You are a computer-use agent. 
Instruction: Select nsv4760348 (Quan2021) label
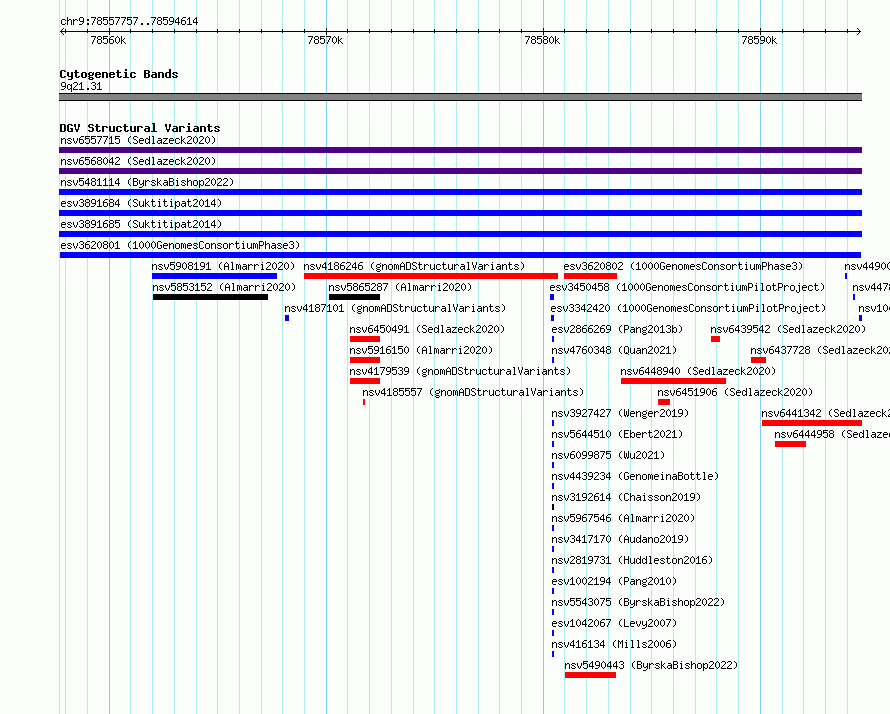614,350
